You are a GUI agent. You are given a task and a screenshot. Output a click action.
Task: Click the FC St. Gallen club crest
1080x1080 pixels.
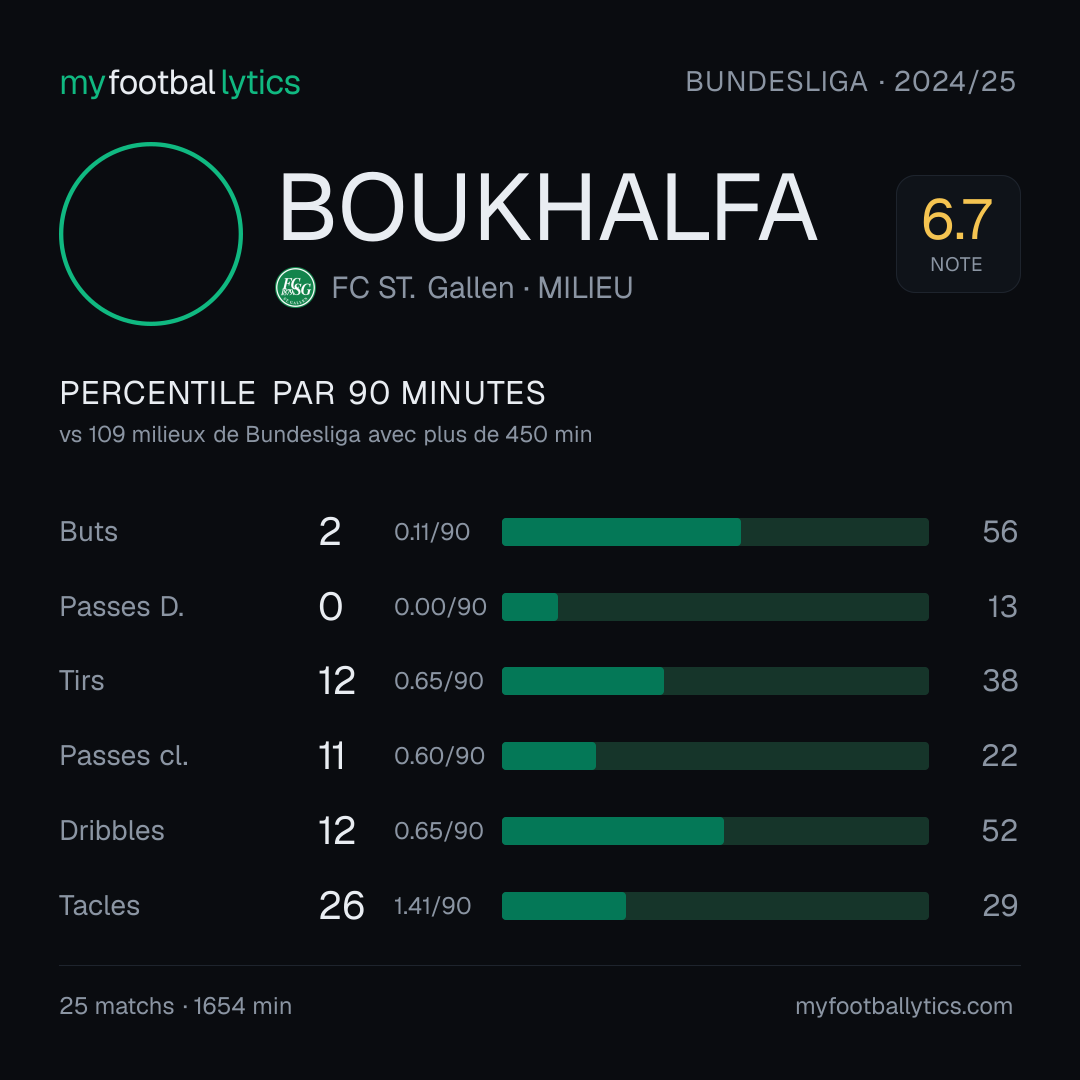pyautogui.click(x=295, y=287)
